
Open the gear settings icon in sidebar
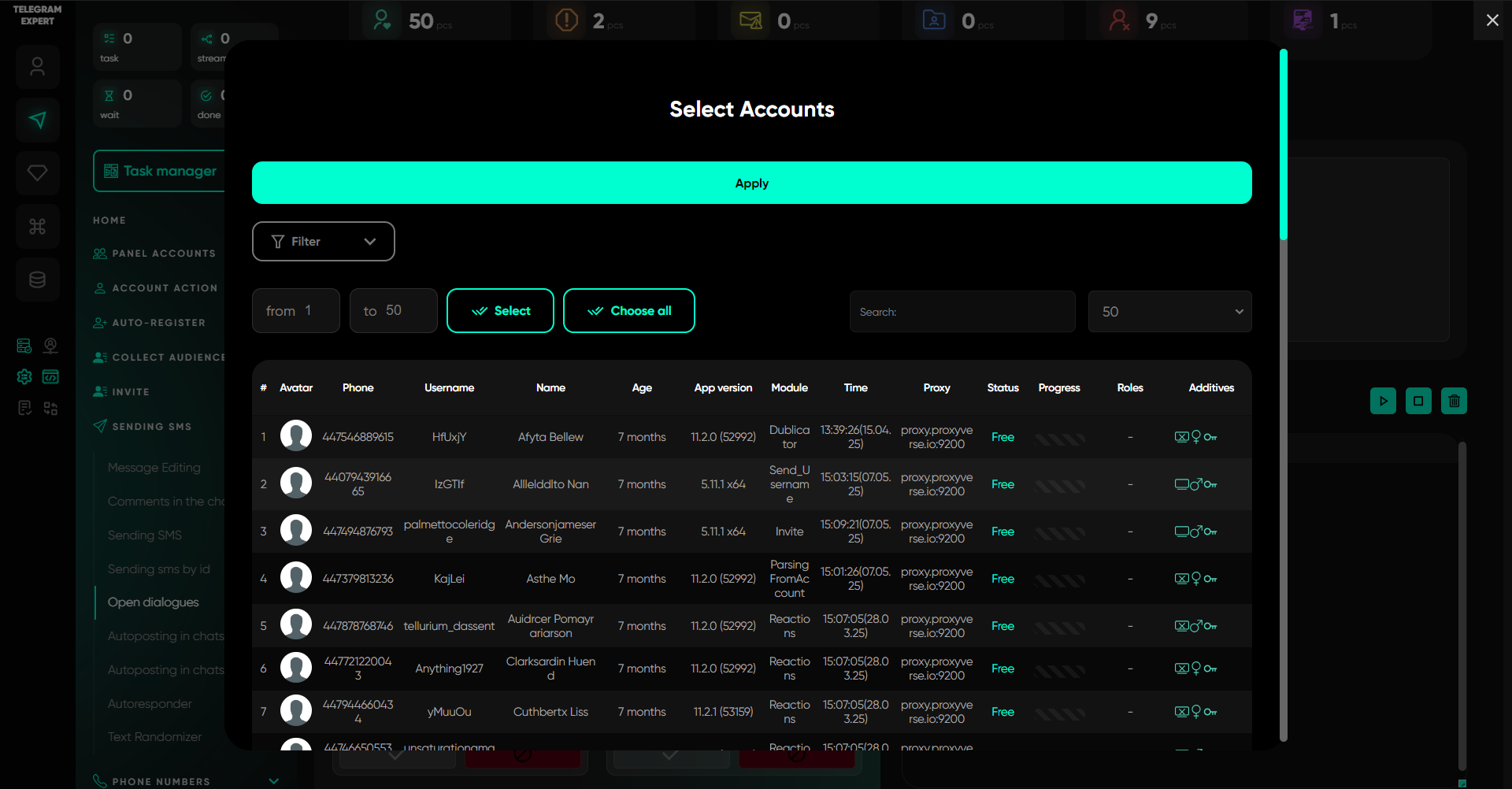tap(24, 377)
